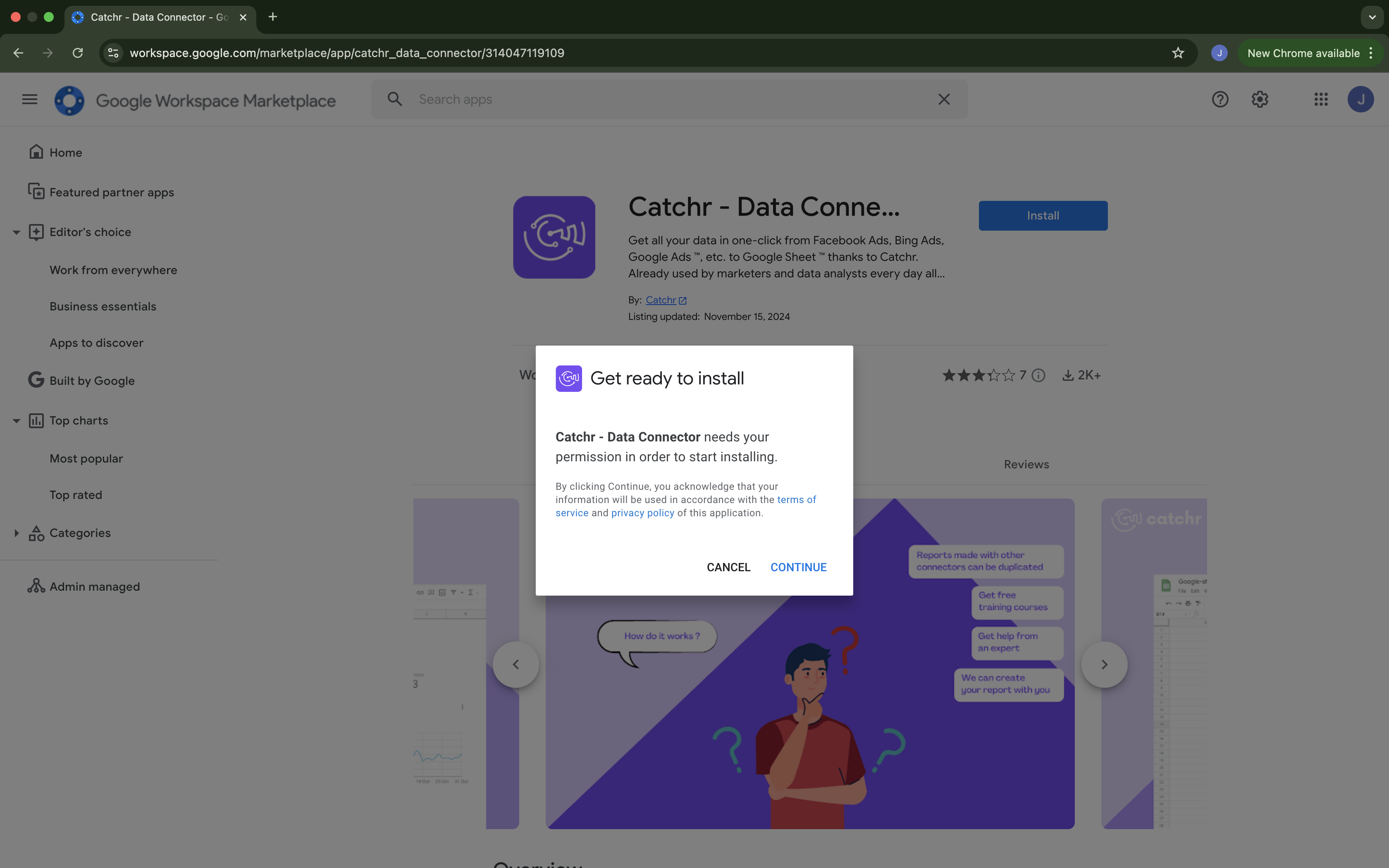Screen dimensions: 1389x868
Task: Click the 2K+ downloads icon
Action: (x=1067, y=375)
